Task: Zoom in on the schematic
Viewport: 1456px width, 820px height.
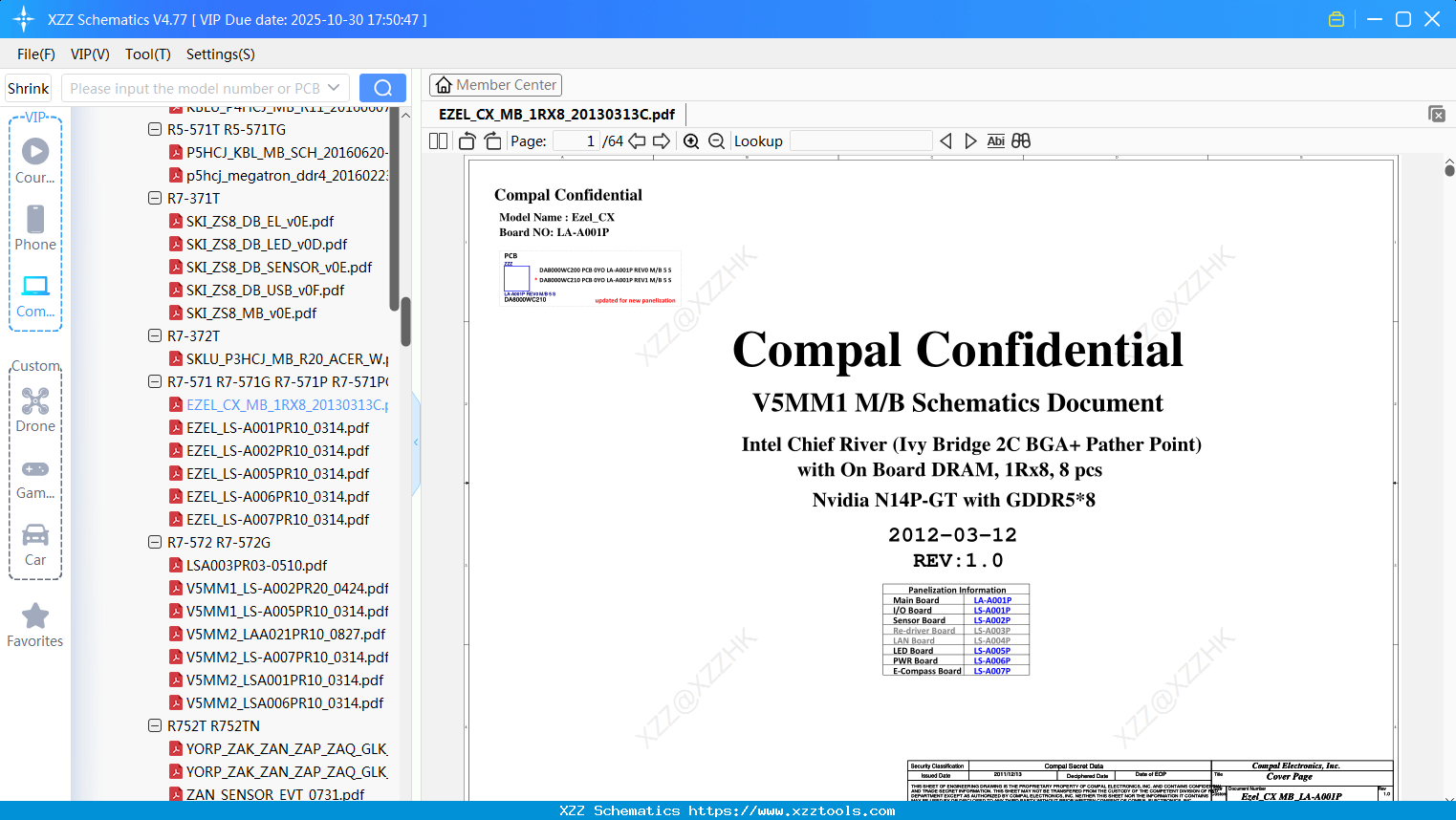Action: 691,141
